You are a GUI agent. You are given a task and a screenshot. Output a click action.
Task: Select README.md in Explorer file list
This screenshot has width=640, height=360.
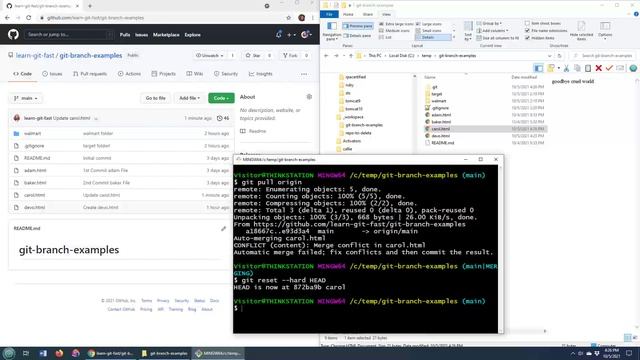[x=442, y=143]
